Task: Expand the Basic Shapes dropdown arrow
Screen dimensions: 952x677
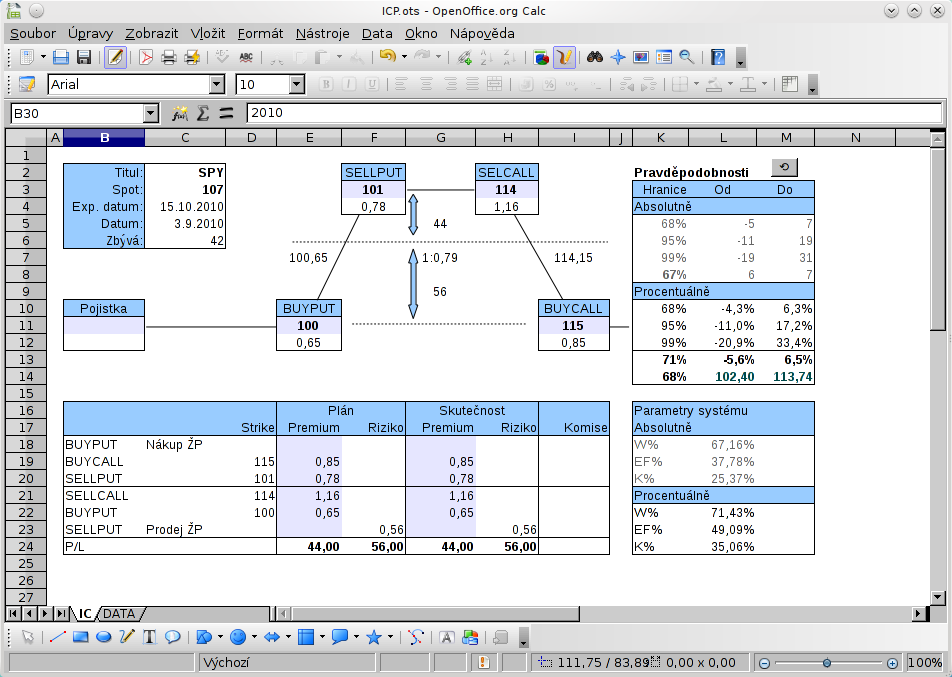Action: coord(220,637)
